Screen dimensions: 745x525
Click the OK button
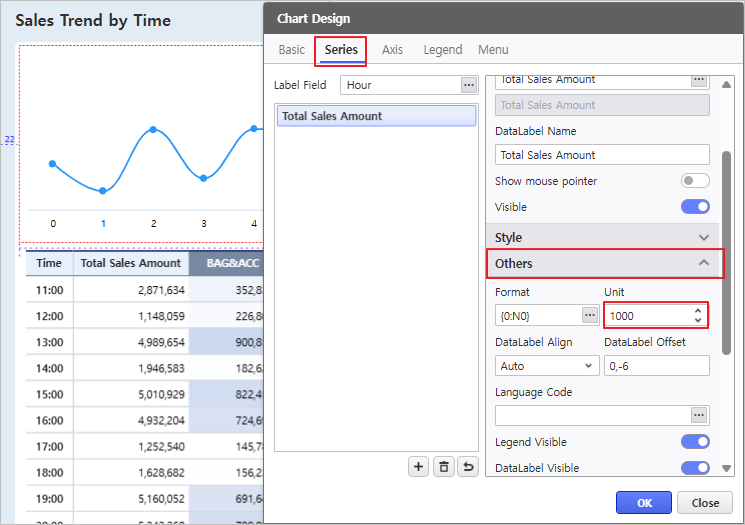tap(643, 502)
